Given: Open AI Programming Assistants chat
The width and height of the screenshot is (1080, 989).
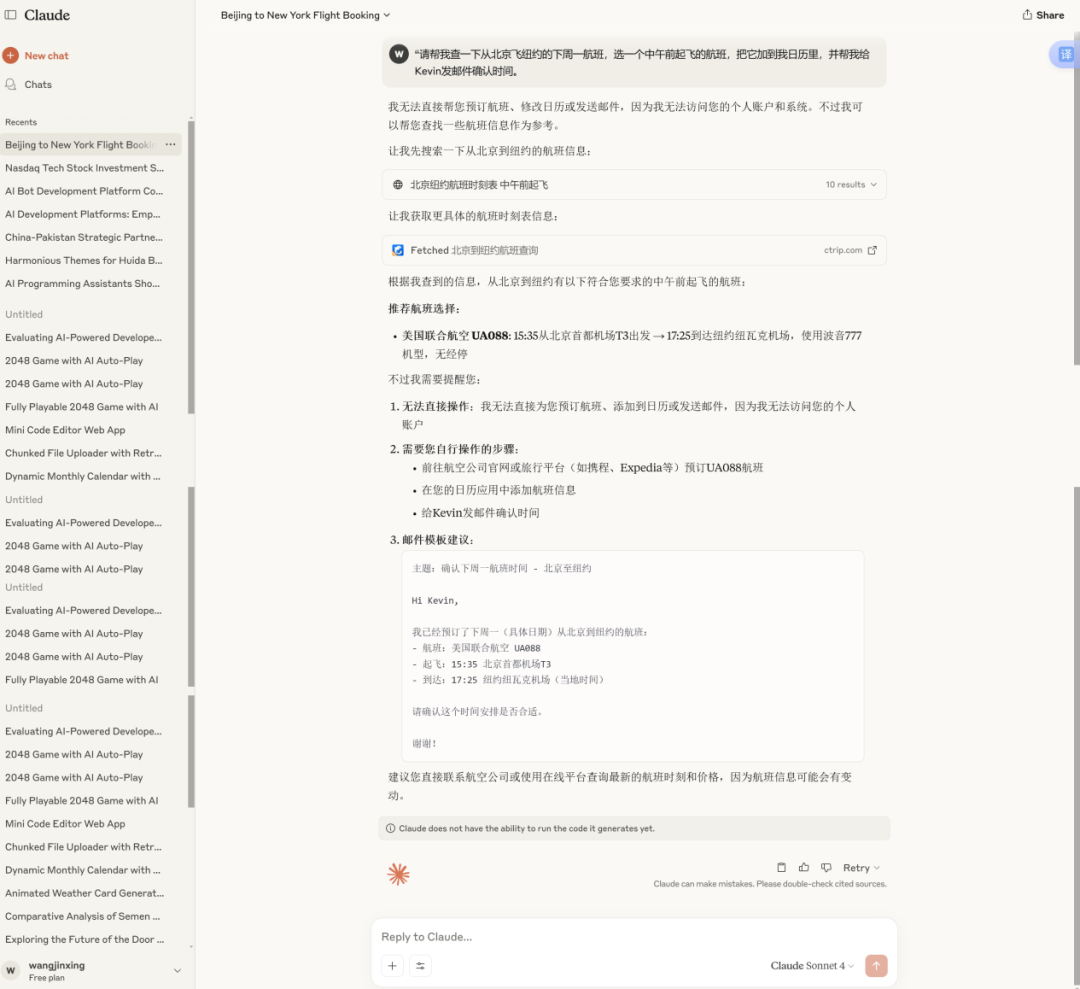Looking at the screenshot, I should click(85, 283).
